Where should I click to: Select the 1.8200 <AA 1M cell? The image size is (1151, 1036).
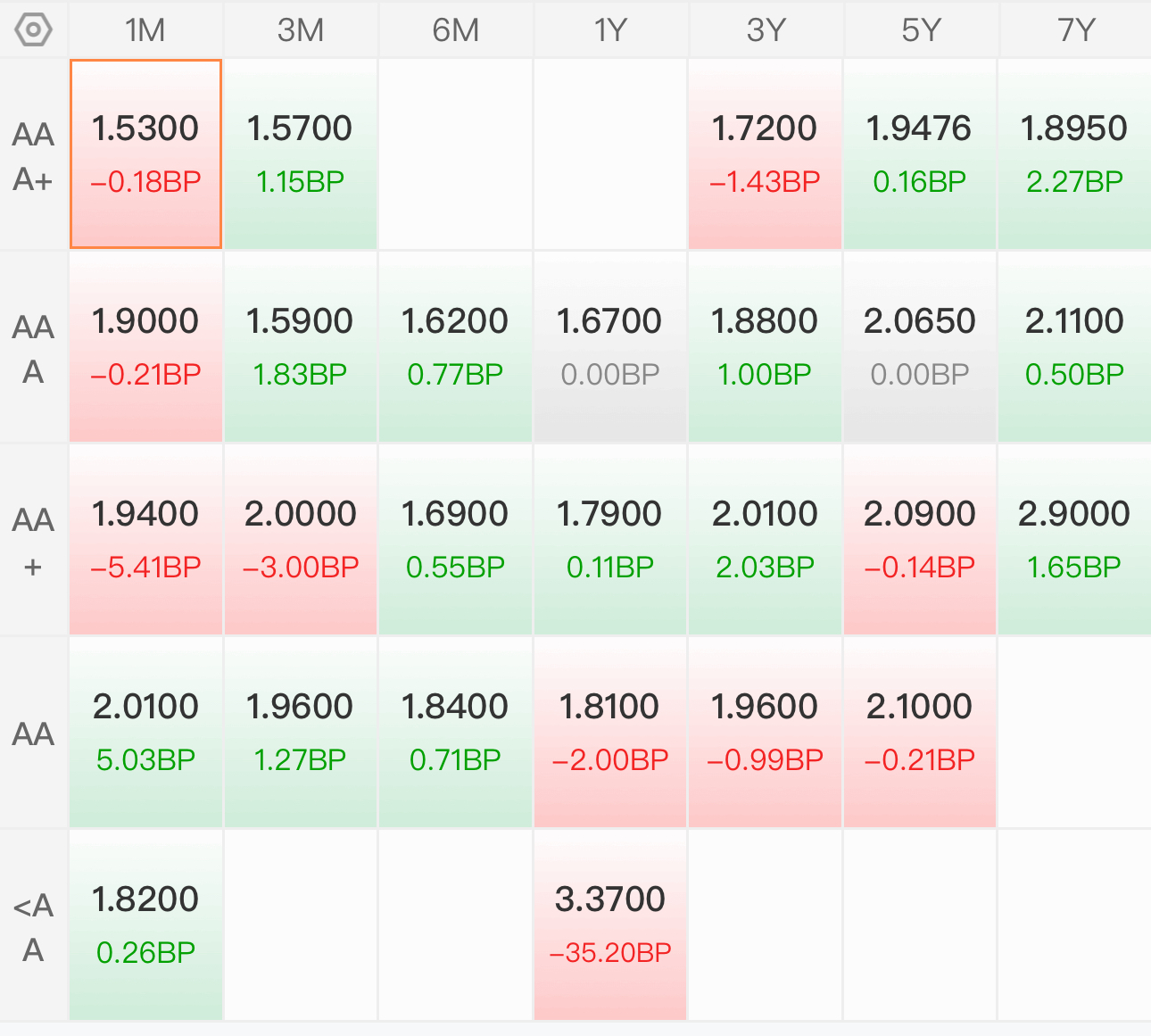click(x=145, y=925)
